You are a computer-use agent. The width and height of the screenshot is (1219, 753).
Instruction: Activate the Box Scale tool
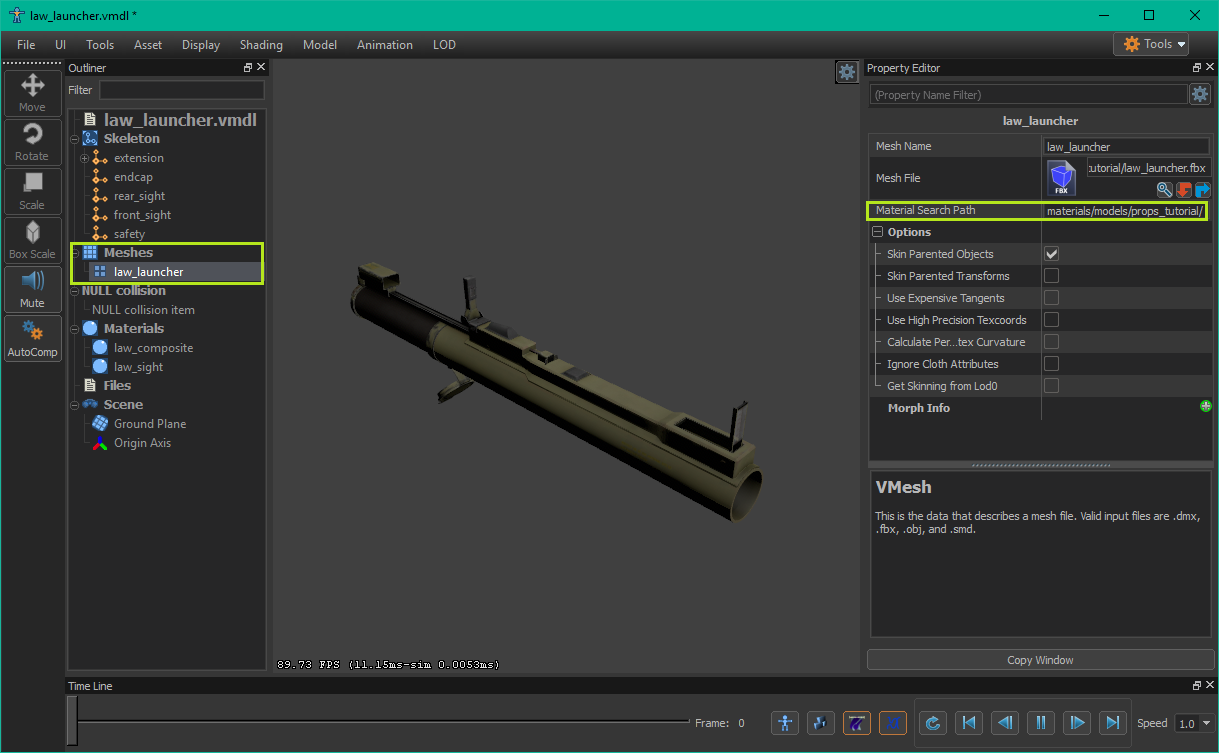[x=32, y=240]
